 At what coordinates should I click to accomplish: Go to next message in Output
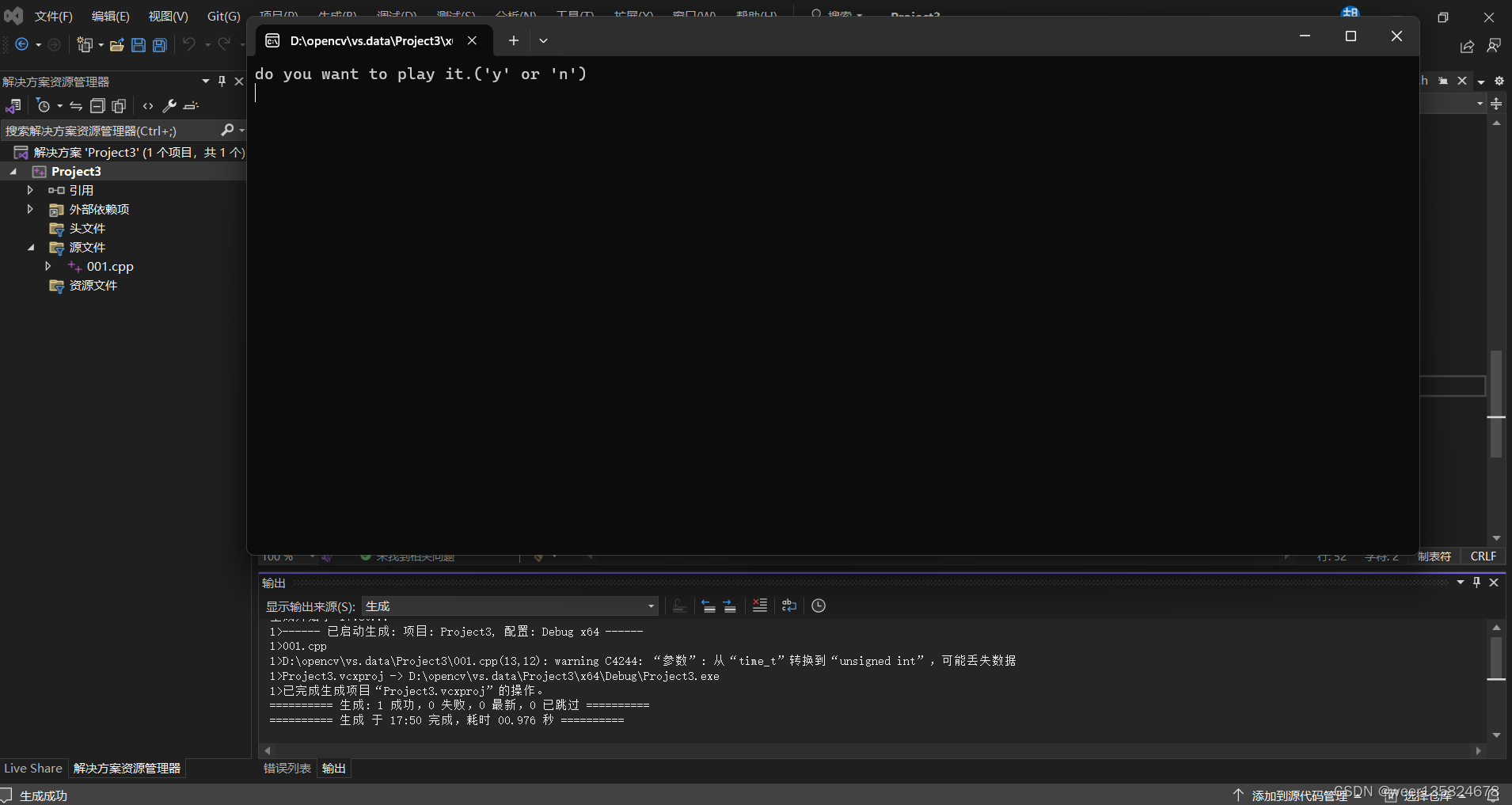(730, 606)
